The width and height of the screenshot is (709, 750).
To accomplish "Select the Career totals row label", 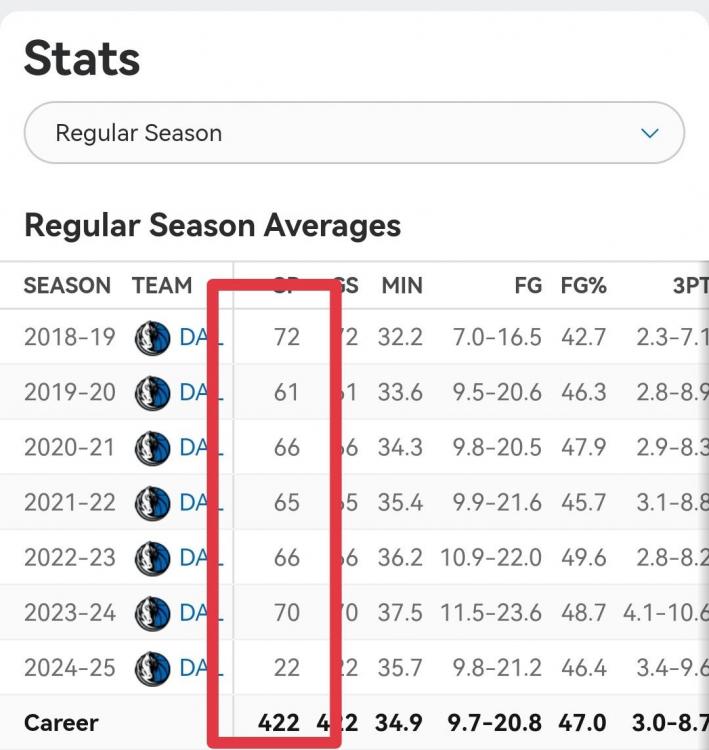I will (61, 722).
